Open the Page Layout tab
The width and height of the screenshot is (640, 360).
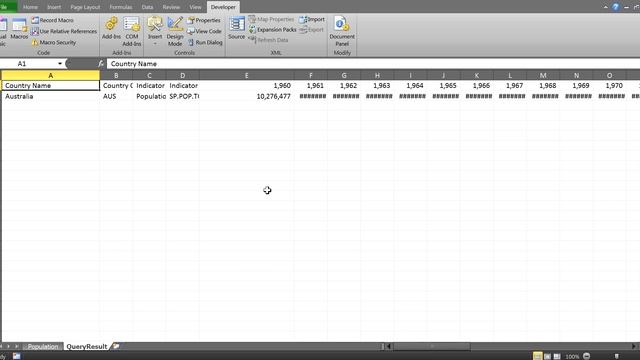tap(85, 7)
